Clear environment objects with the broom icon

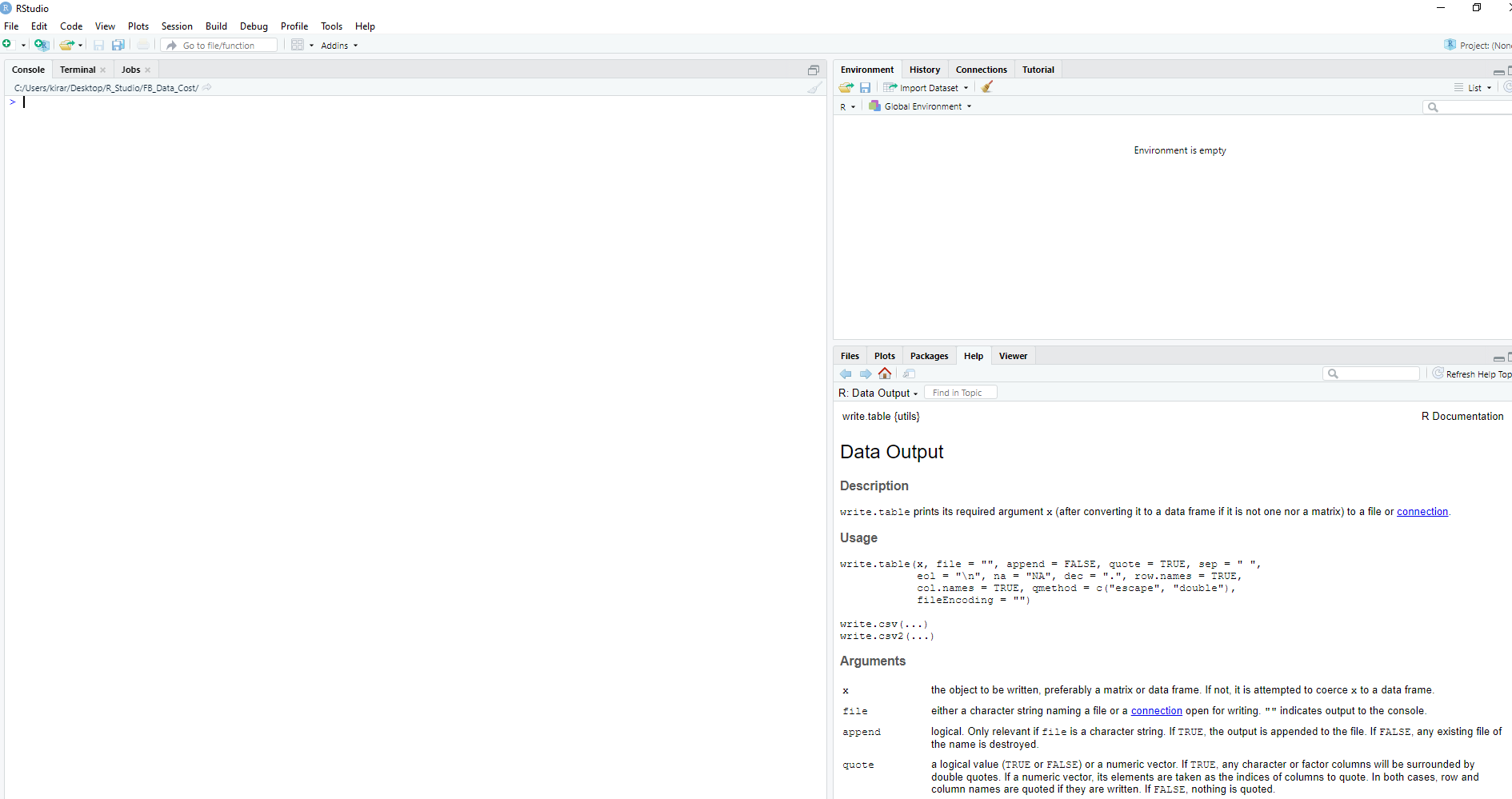[x=987, y=87]
